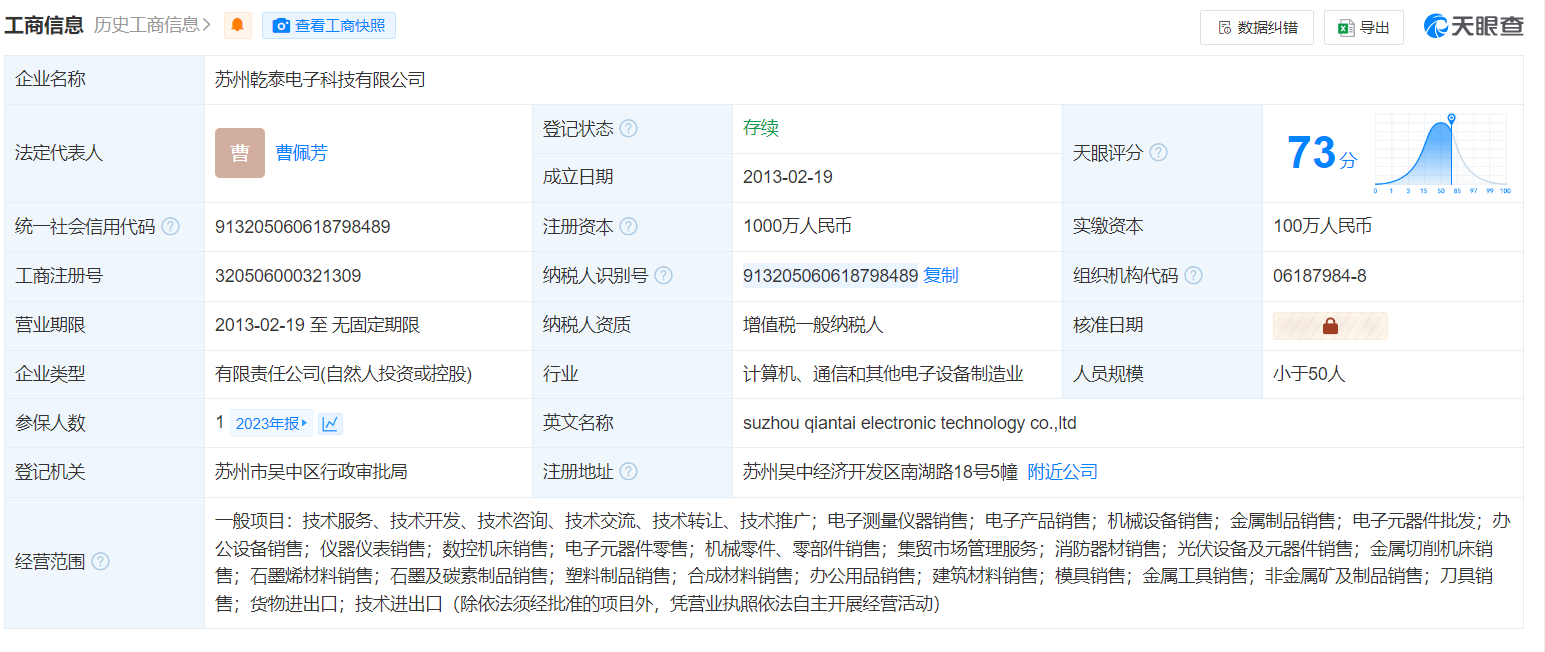Click the 实缴资本 label

pyautogui.click(x=1108, y=227)
